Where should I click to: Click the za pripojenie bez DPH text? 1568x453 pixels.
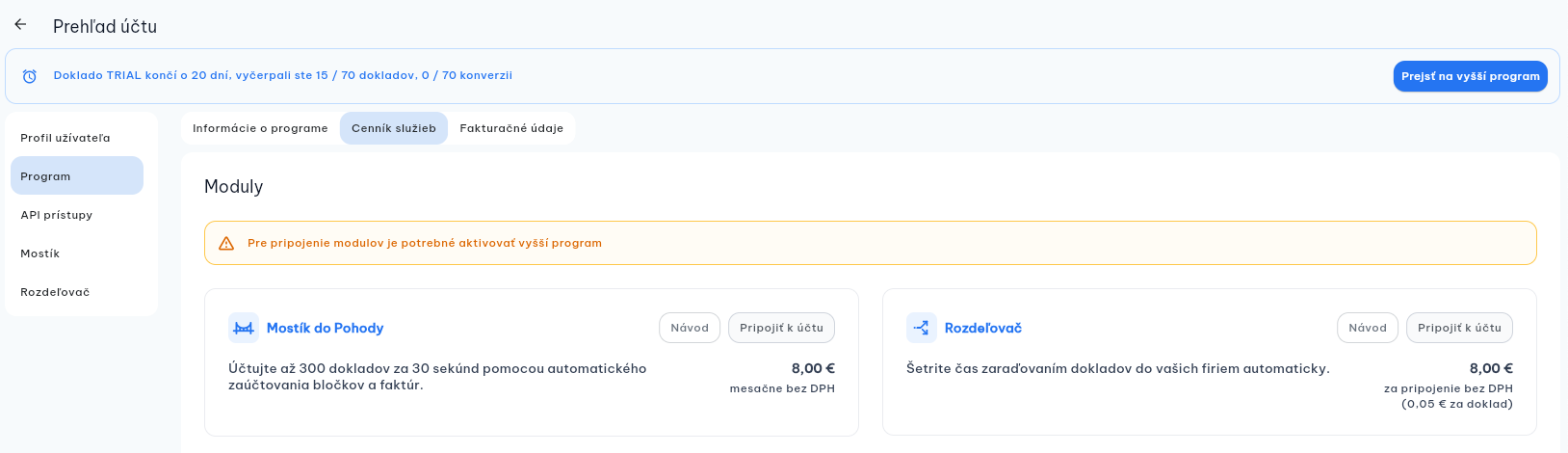click(1448, 388)
